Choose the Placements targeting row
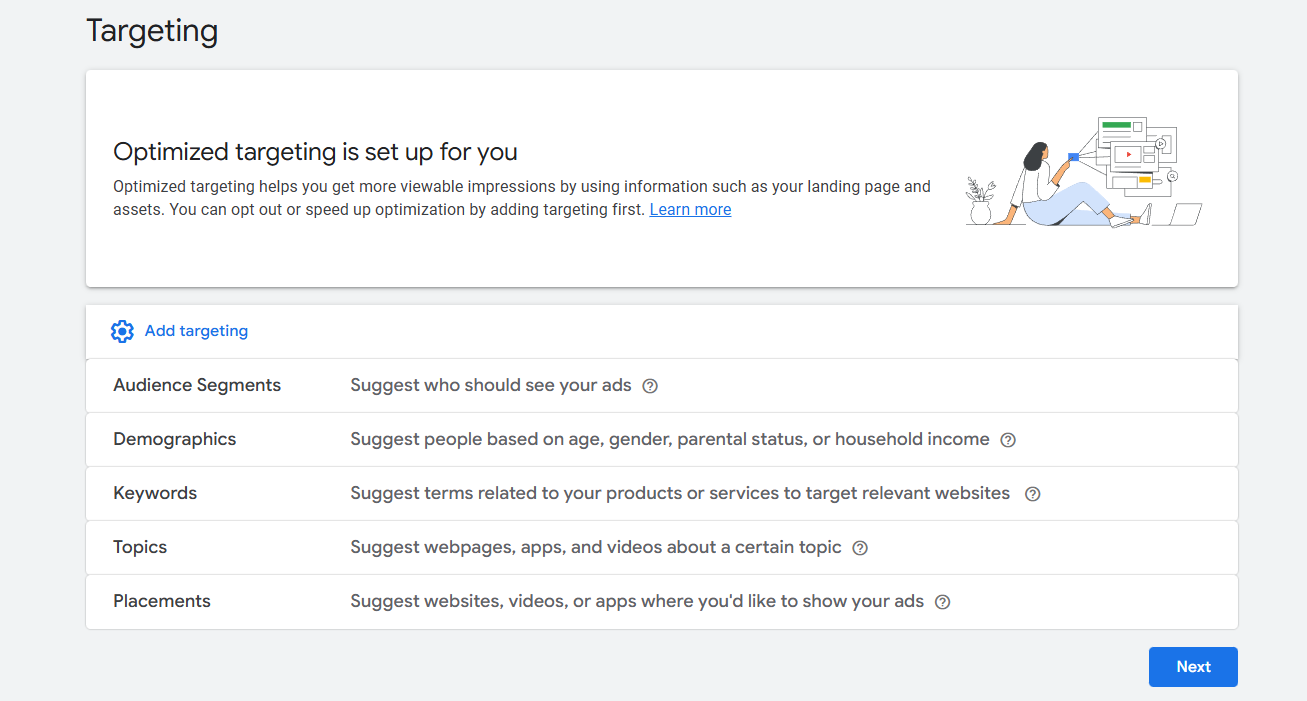 pos(162,601)
